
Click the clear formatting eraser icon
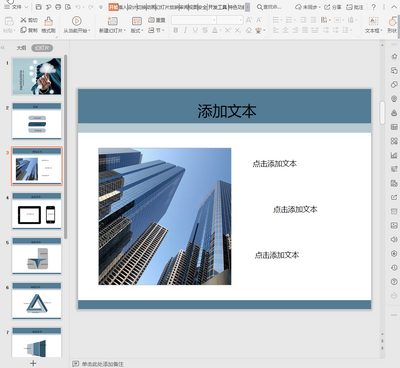248,30
